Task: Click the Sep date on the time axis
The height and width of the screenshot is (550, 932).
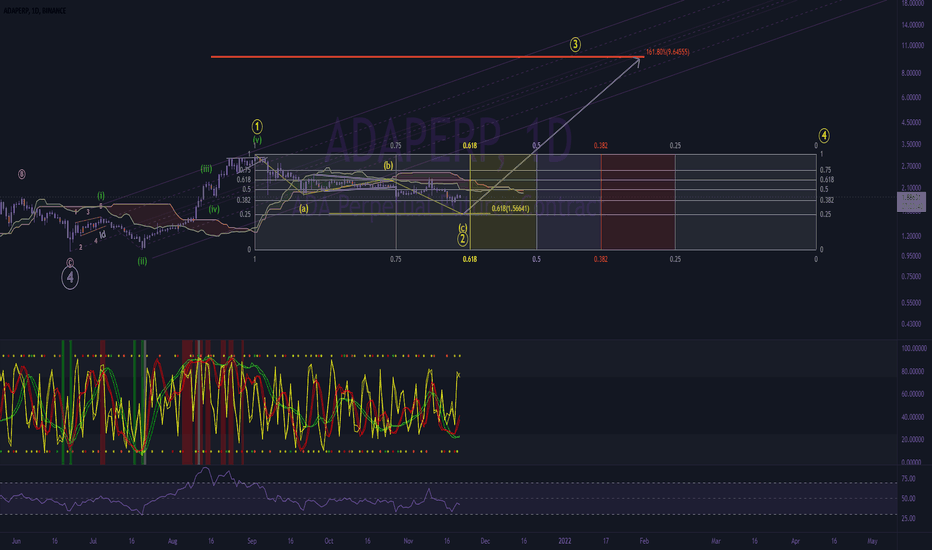Action: point(252,541)
